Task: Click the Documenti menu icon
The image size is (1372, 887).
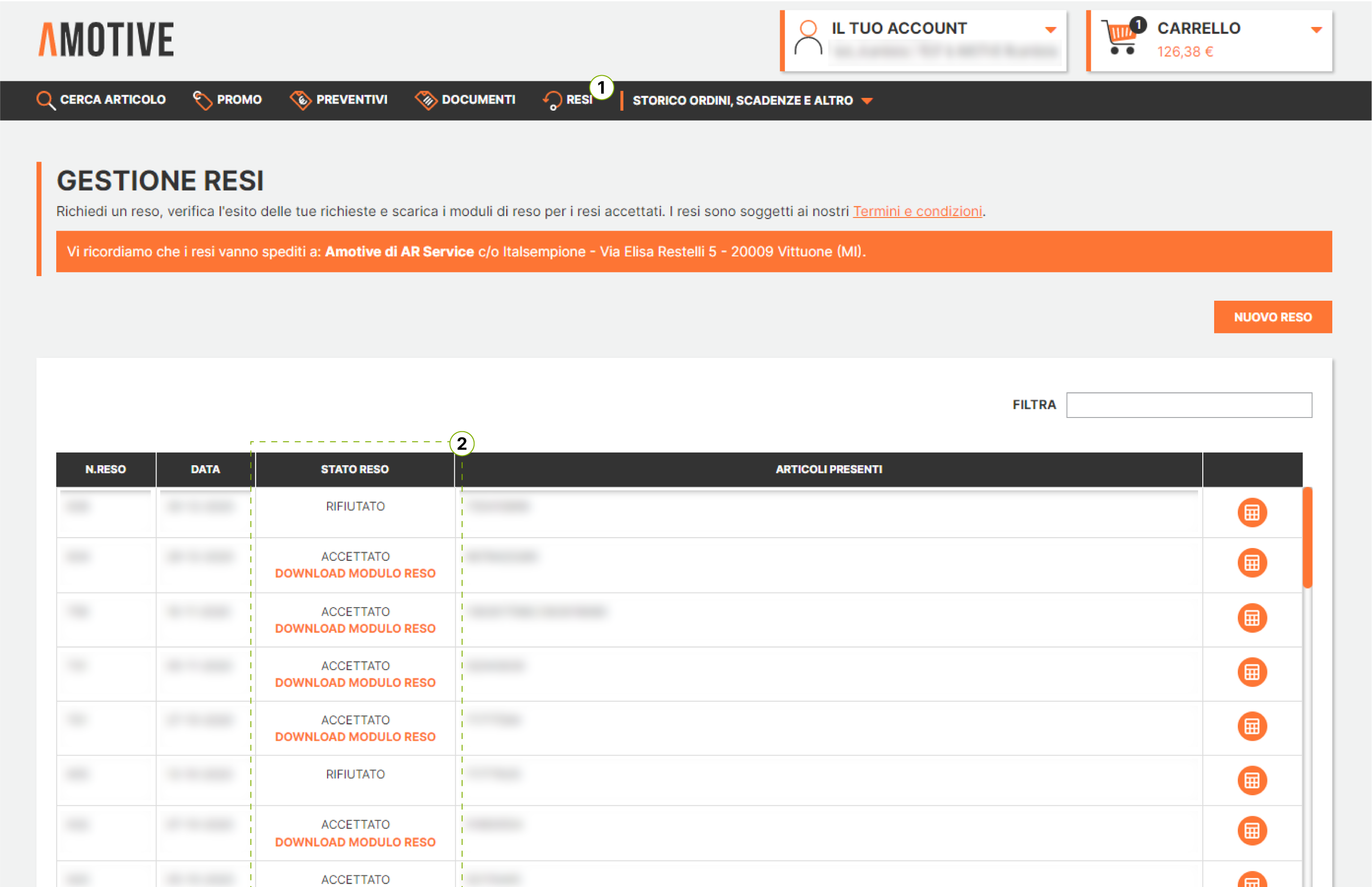Action: tap(426, 100)
